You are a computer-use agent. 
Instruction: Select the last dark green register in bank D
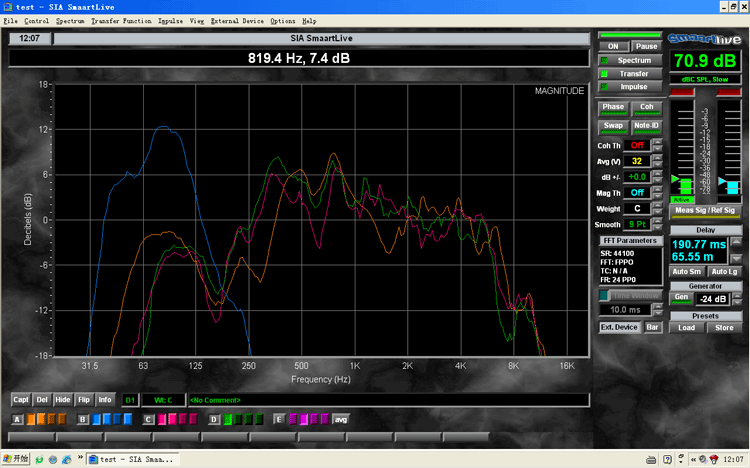(x=259, y=420)
